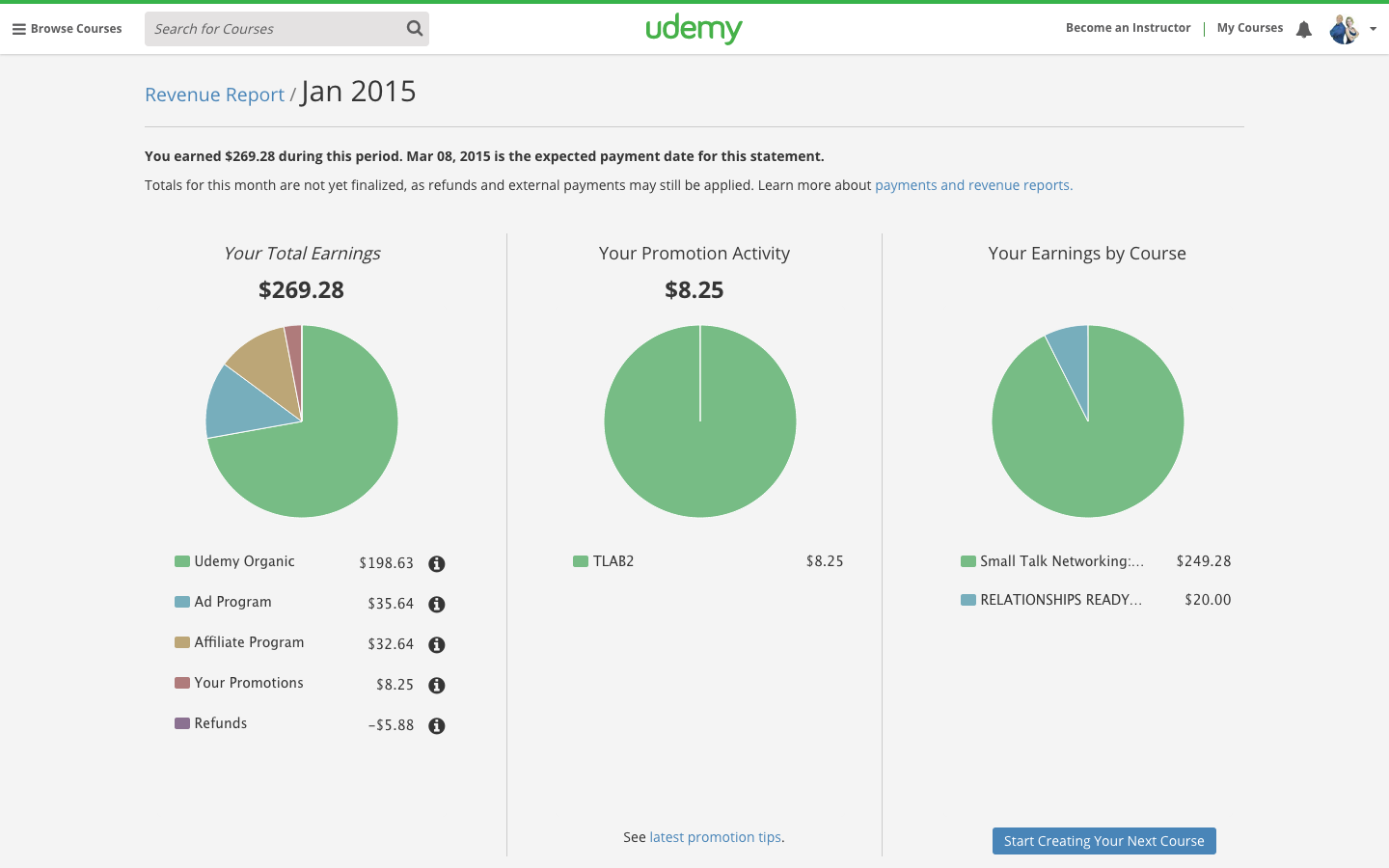Click the Udemy Organic green legend swatch

tap(182, 561)
